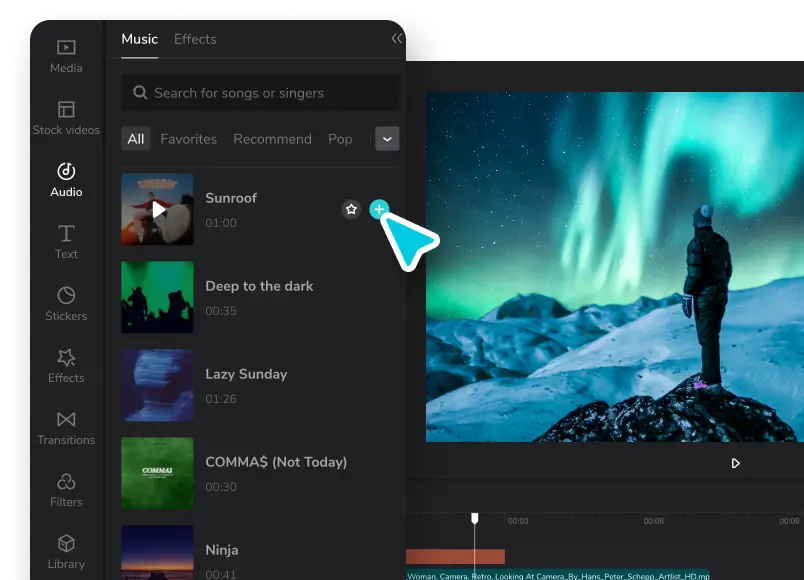804x580 pixels.
Task: Click the Sunroof song title
Action: 231,198
